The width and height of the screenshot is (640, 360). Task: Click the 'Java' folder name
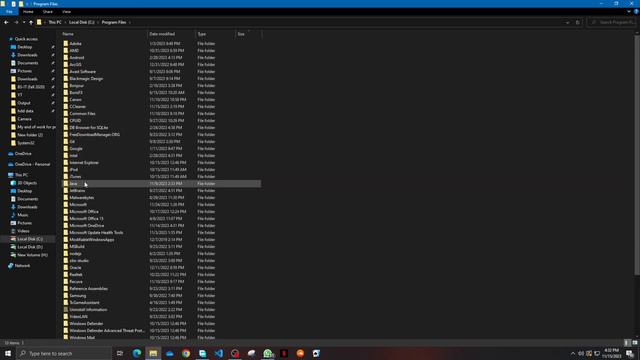[x=73, y=184]
